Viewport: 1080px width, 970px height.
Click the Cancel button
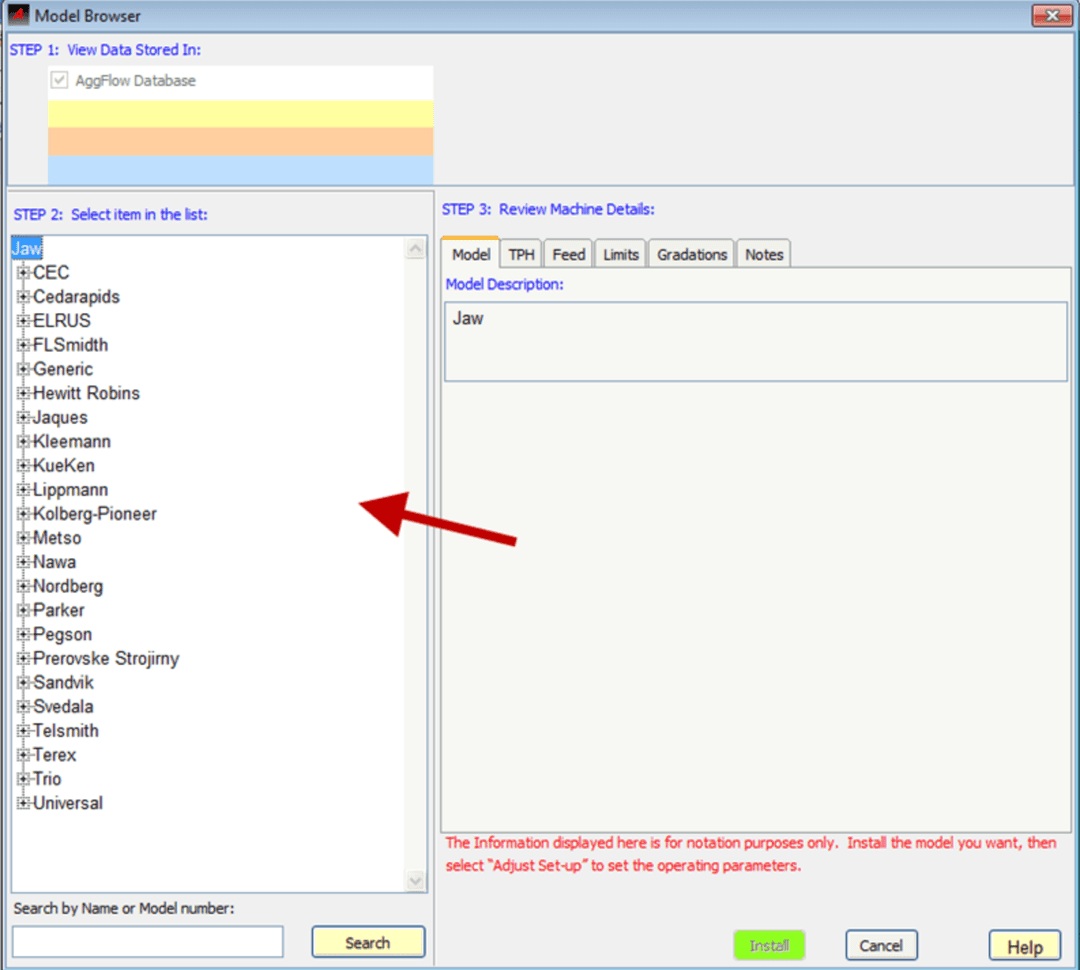point(881,945)
